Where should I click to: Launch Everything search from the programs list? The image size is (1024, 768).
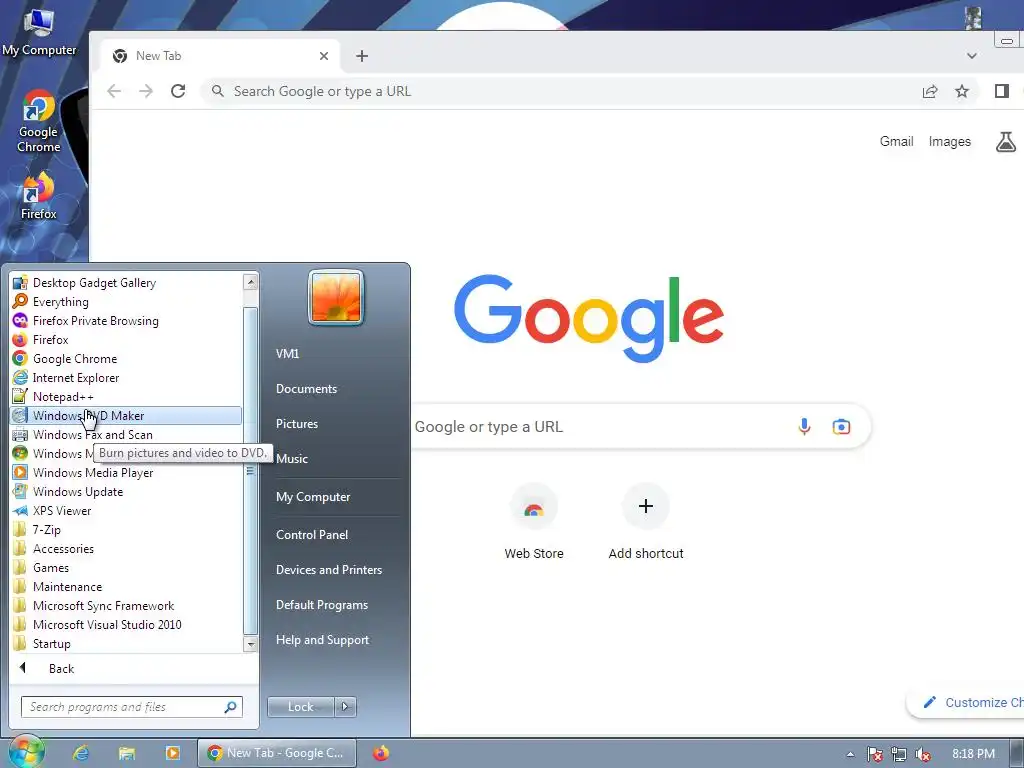[126, 302]
